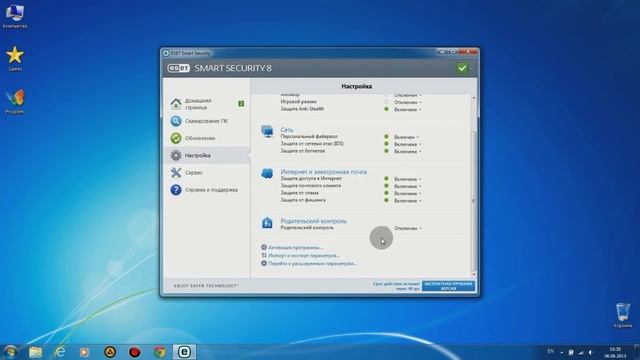Click the magnifier icon for computer scan
Image resolution: width=640 pixels, height=360 pixels.
[x=176, y=121]
